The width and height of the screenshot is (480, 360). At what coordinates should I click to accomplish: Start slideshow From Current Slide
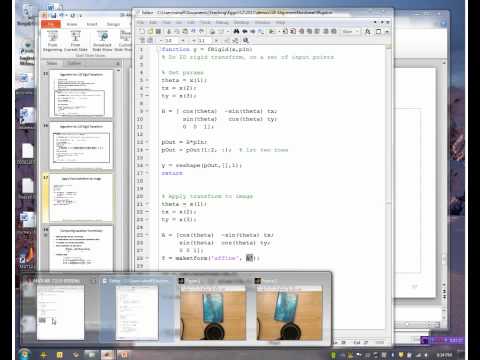[75, 41]
